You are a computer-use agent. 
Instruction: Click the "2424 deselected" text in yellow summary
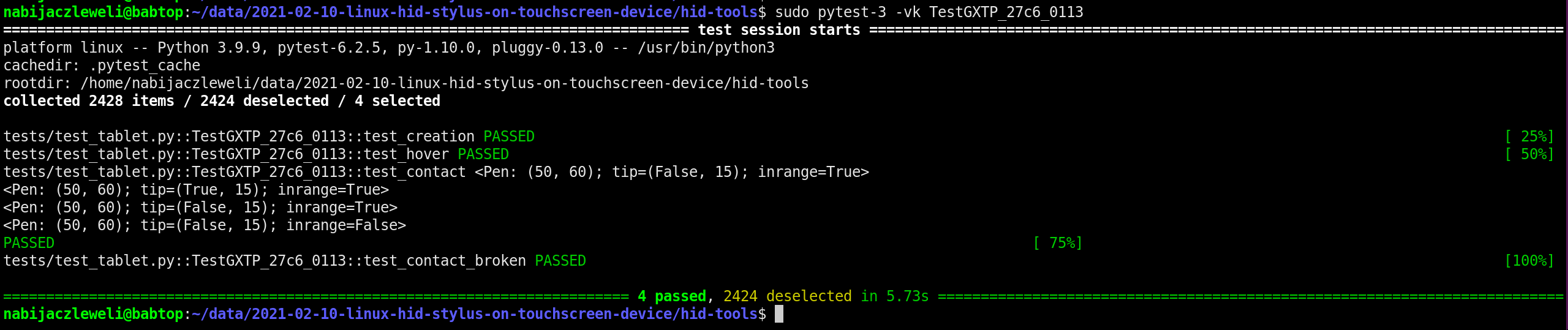click(787, 296)
